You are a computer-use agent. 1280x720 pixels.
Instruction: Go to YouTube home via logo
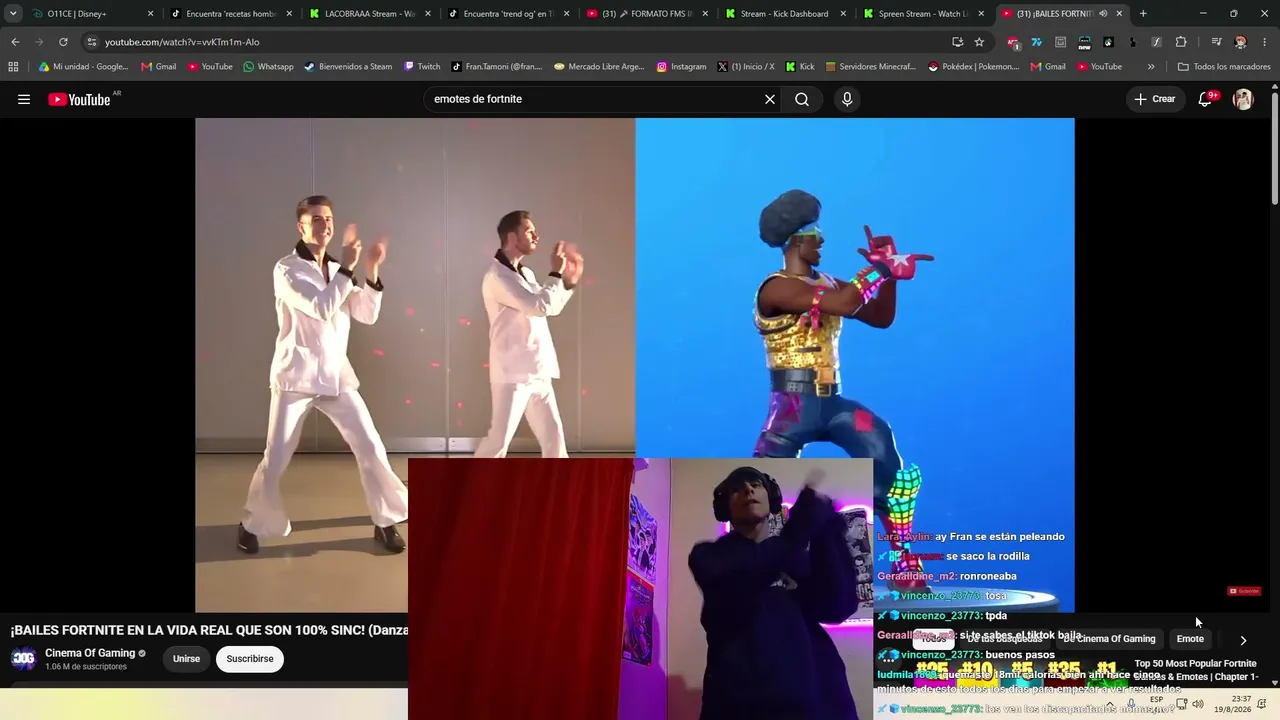tap(80, 99)
